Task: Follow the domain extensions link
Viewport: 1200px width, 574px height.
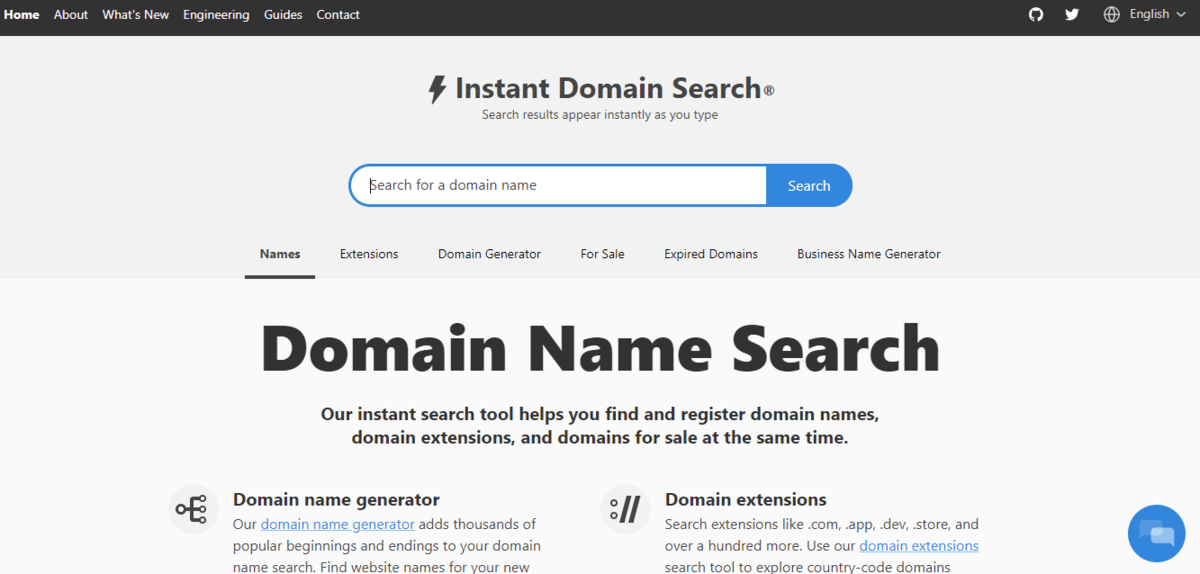Action: [919, 546]
